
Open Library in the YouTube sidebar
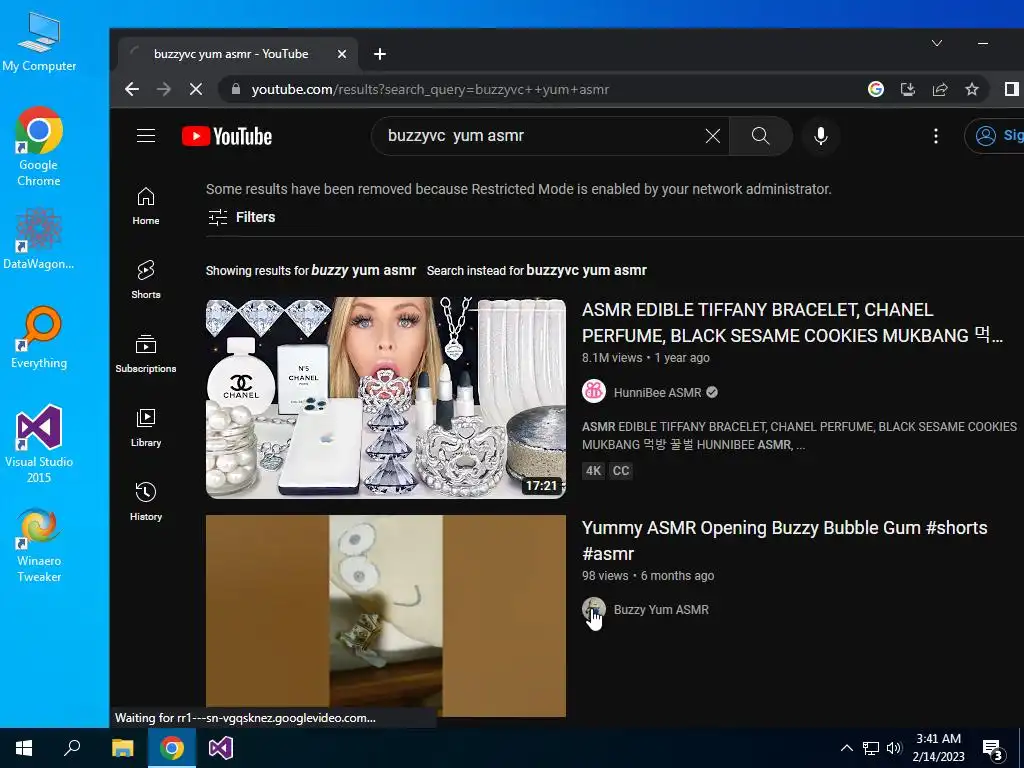(x=146, y=427)
